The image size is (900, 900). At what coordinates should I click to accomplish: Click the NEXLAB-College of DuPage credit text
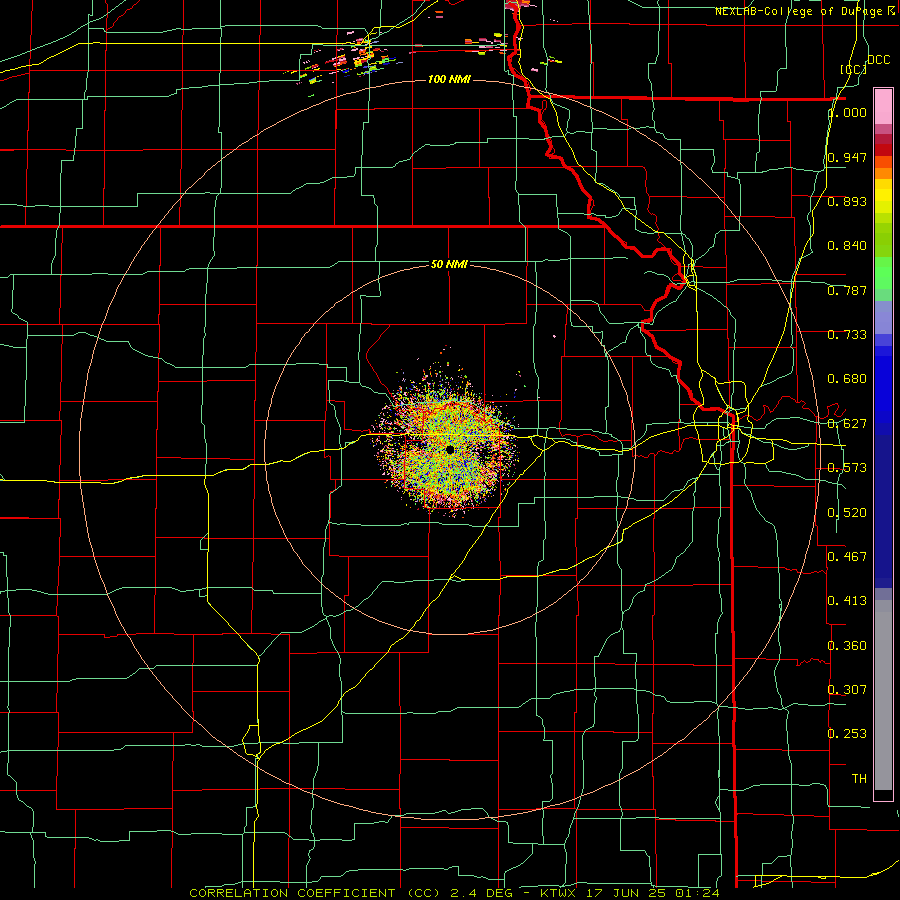pos(801,11)
